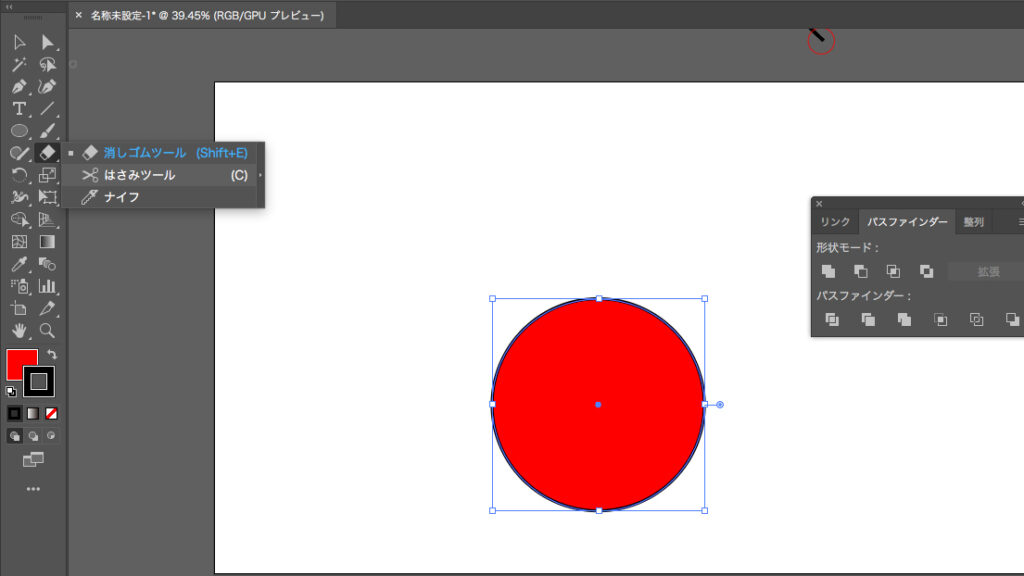Select the Rotate tool
This screenshot has height=576, width=1024.
[x=19, y=175]
